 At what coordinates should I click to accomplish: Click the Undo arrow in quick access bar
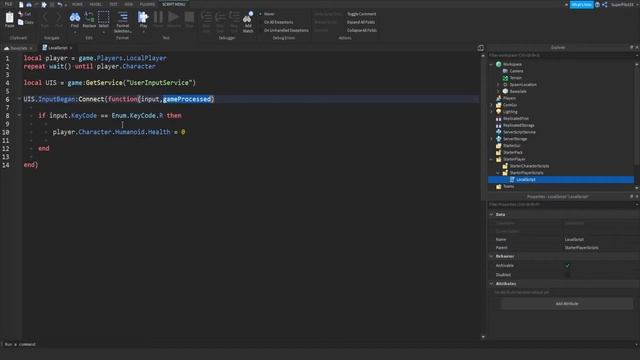pyautogui.click(x=60, y=4)
